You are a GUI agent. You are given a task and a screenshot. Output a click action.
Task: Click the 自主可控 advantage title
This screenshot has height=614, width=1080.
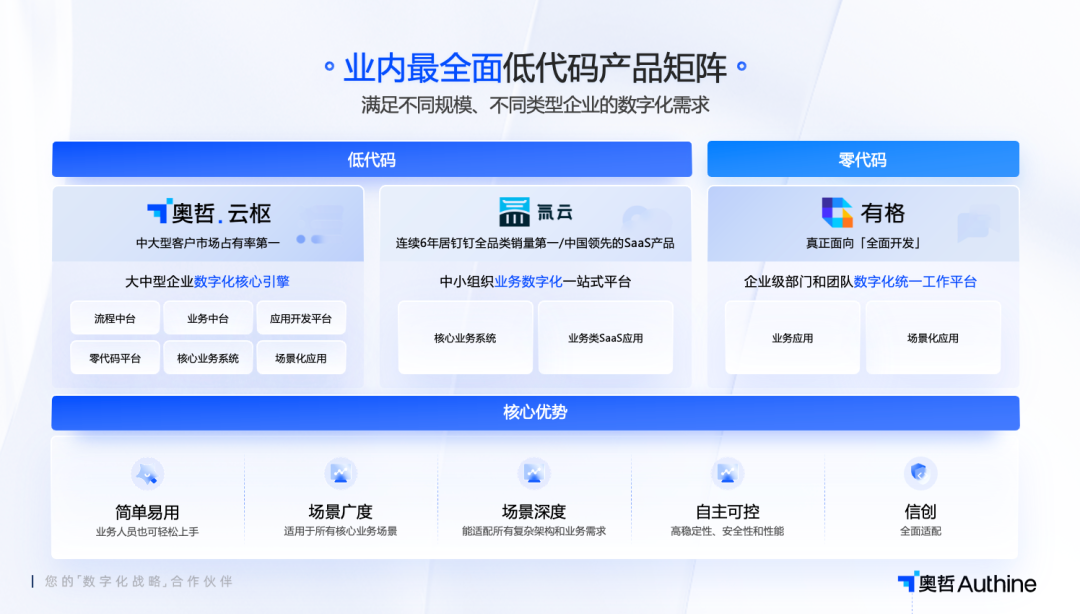(x=727, y=511)
